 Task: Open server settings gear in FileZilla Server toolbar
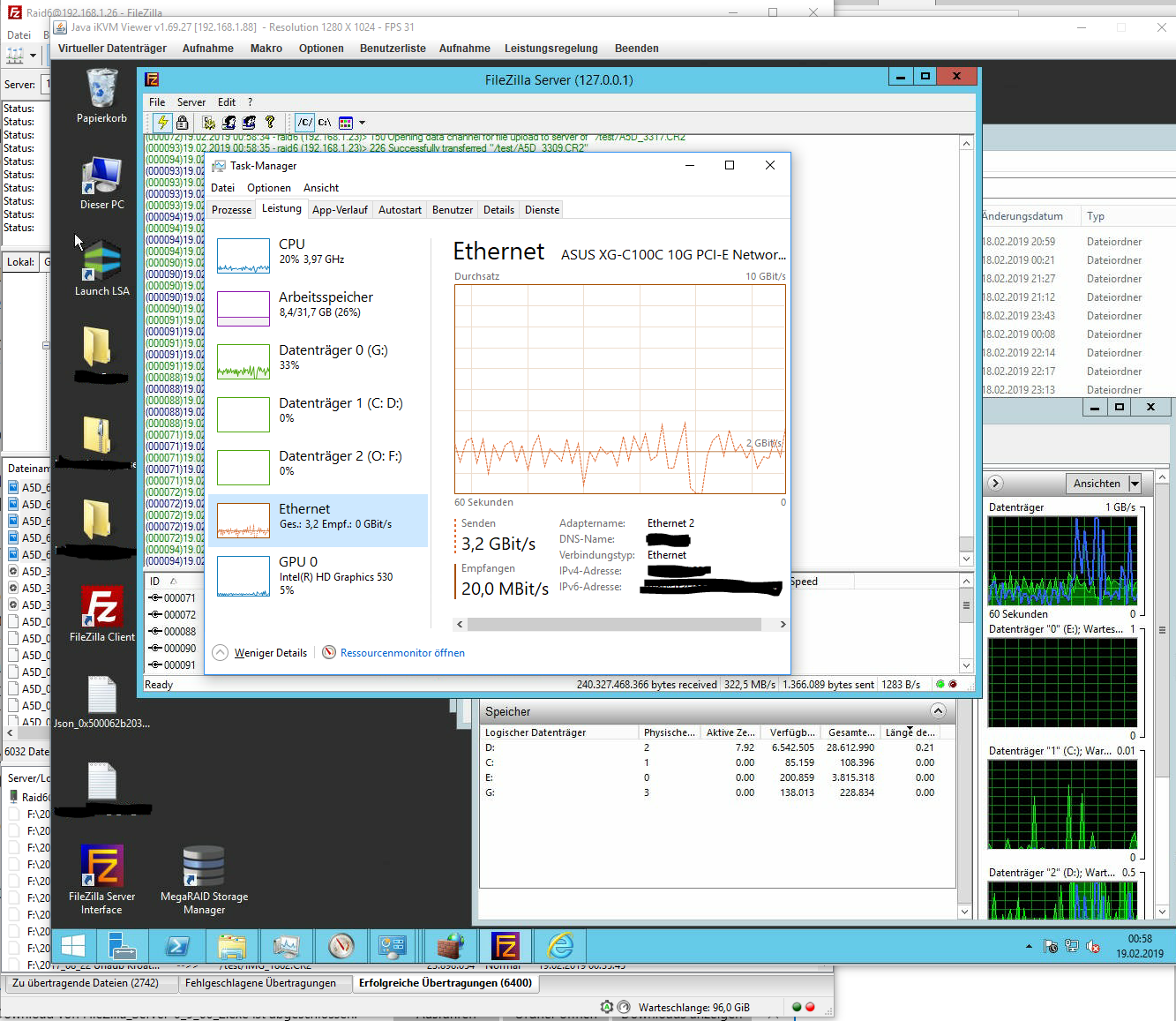coord(208,123)
